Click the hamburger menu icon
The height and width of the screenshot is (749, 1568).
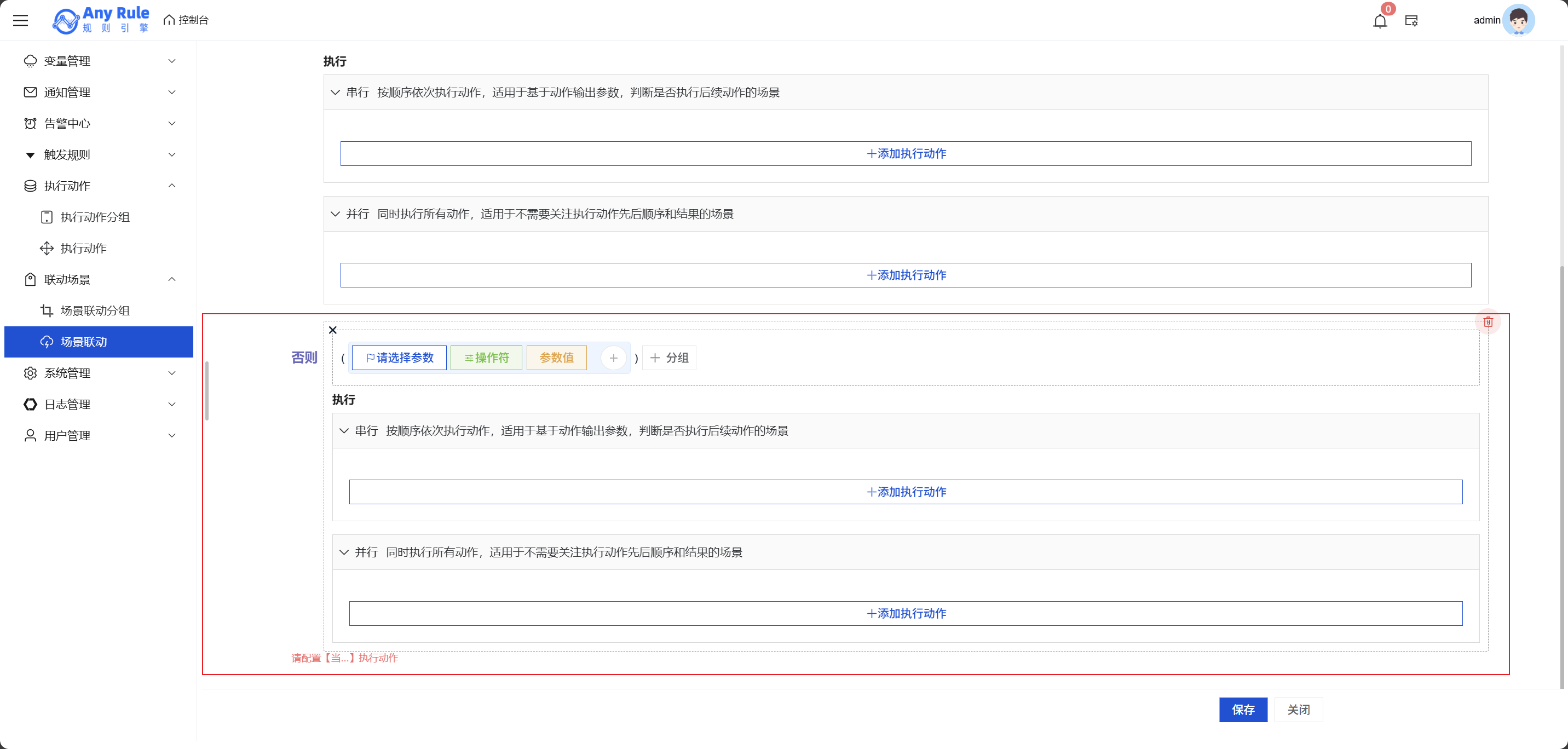pyautogui.click(x=21, y=20)
